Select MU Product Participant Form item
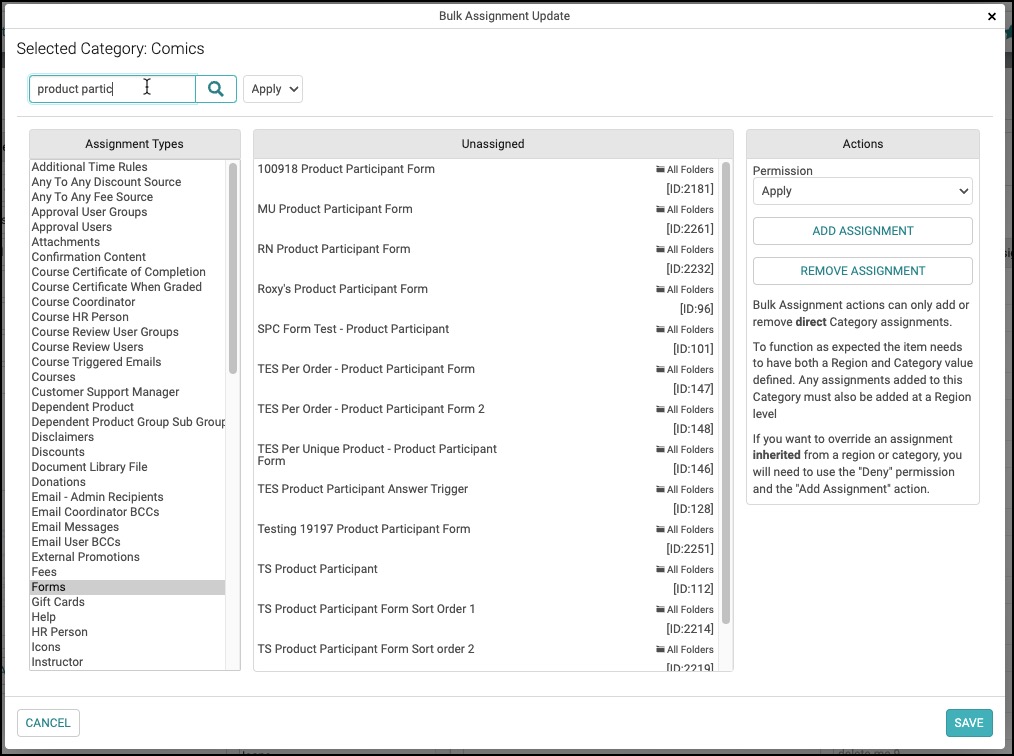The image size is (1014, 756). [x=335, y=209]
